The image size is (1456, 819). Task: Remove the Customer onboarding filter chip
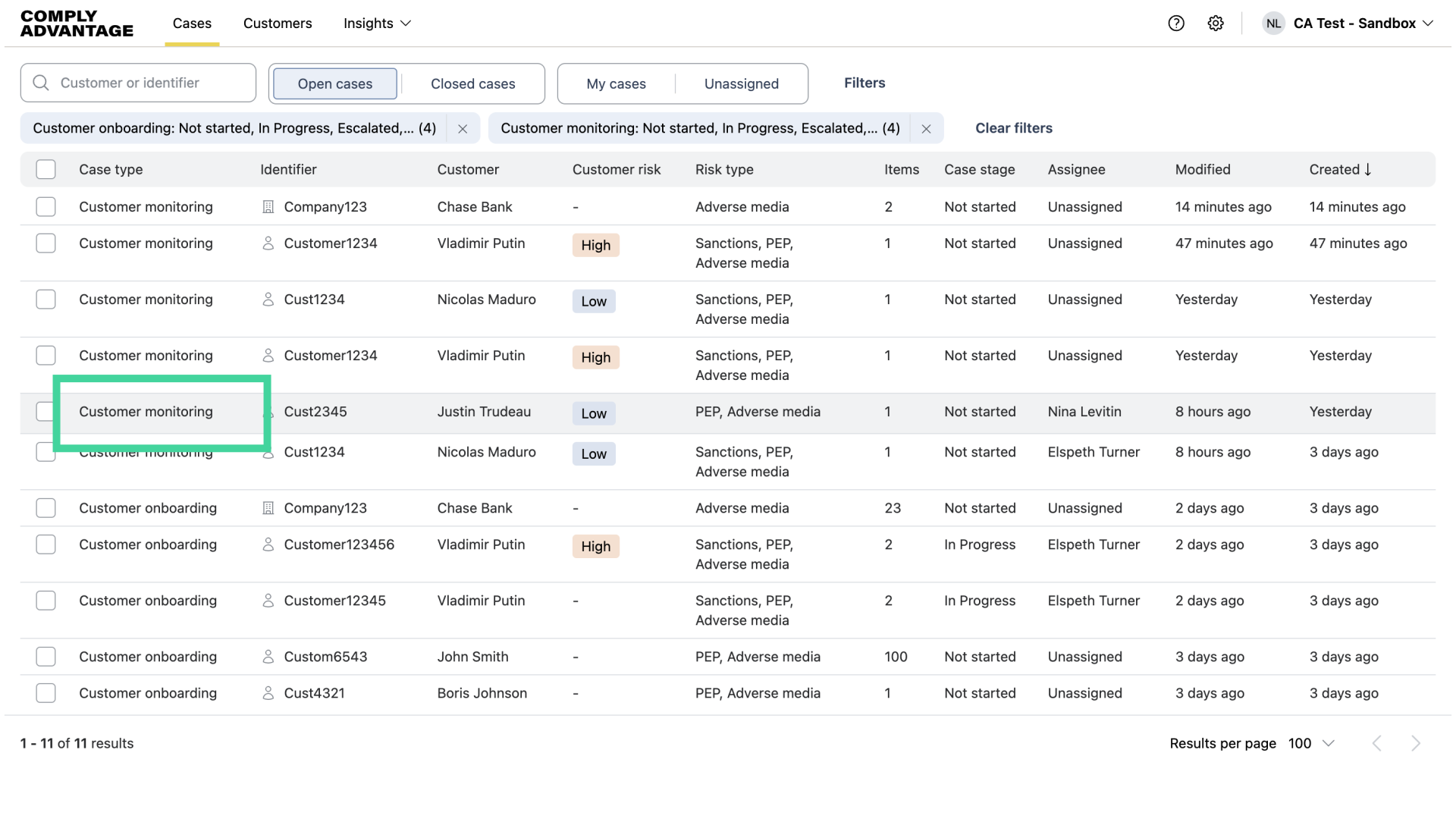[463, 129]
